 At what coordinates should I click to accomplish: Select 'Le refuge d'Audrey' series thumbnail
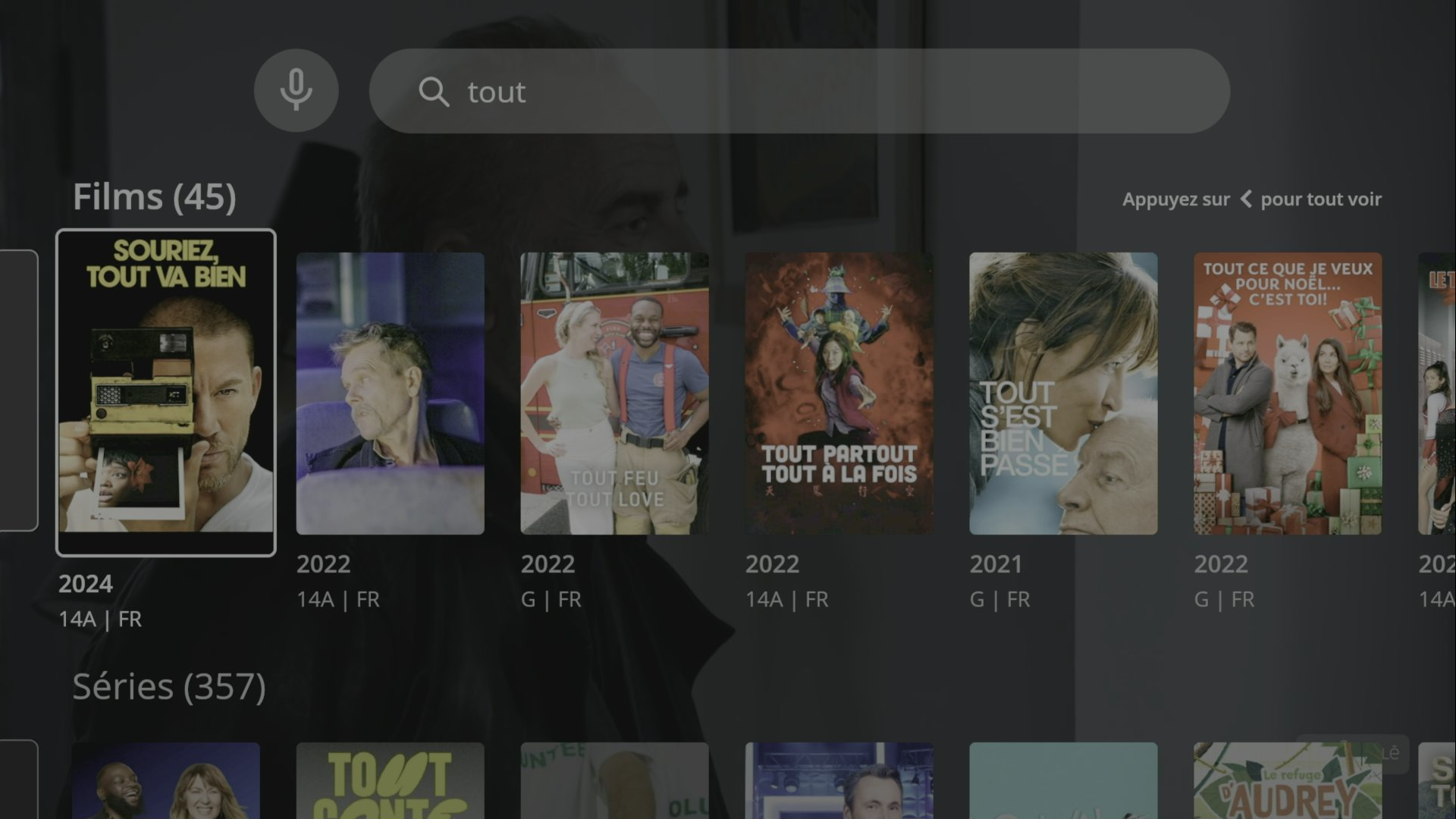click(x=1288, y=781)
